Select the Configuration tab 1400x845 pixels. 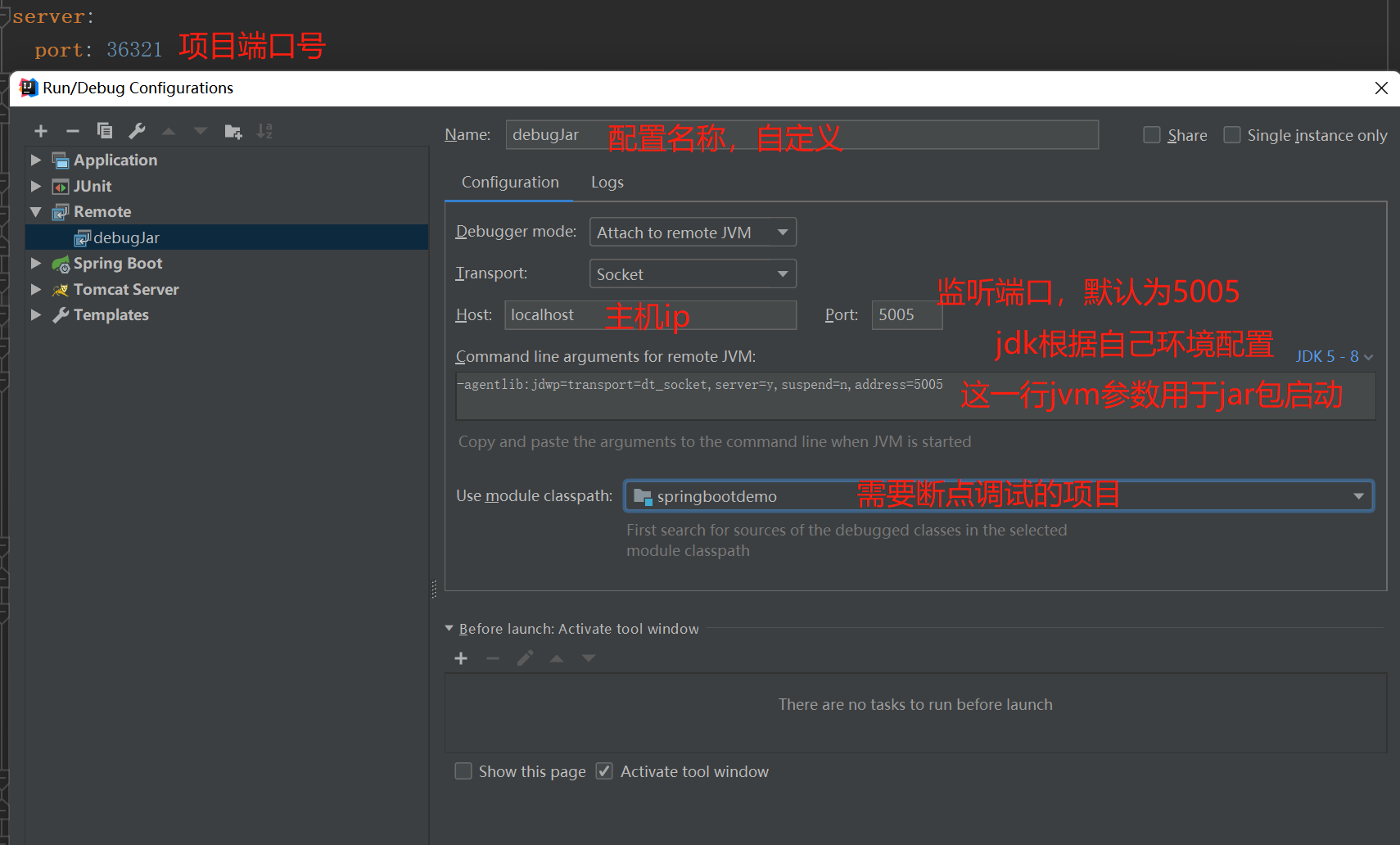pyautogui.click(x=509, y=182)
